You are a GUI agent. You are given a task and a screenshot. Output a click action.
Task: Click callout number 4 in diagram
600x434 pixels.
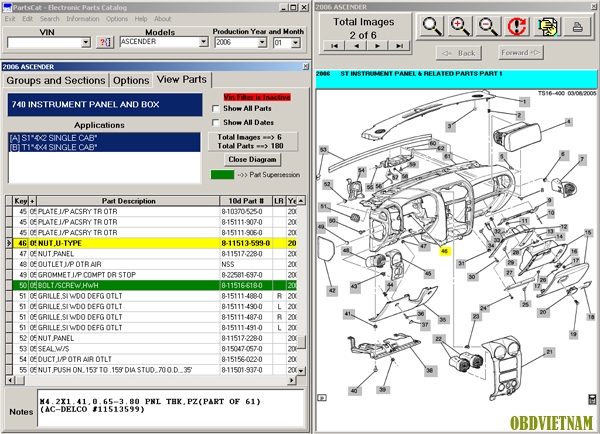(569, 122)
